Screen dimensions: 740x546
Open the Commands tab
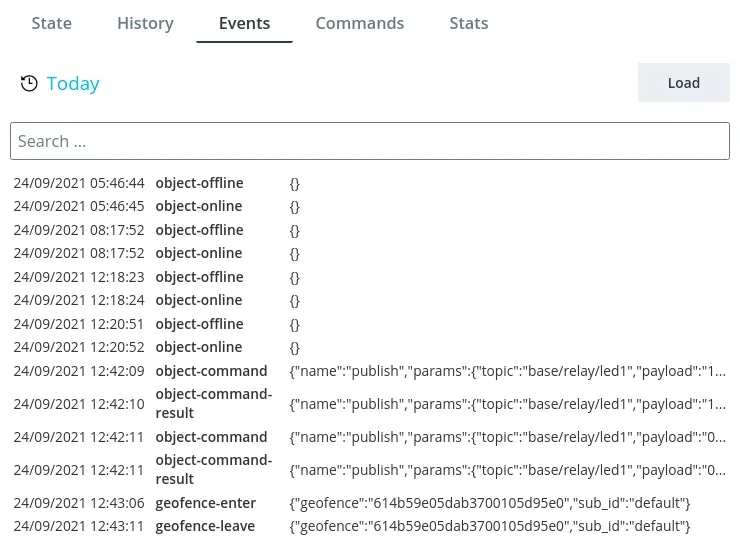click(x=360, y=23)
